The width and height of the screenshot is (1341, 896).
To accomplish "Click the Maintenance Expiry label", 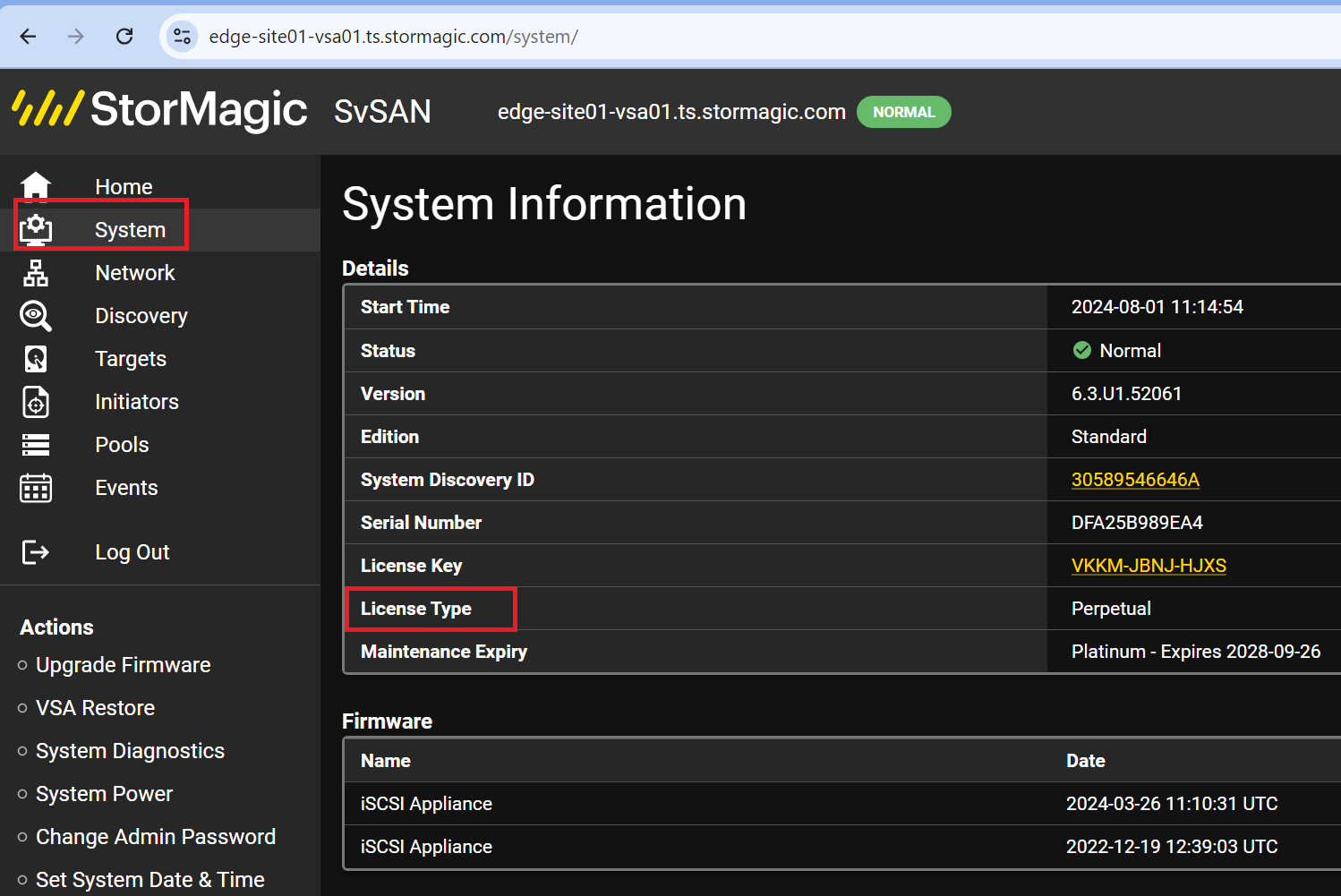I will (444, 652).
